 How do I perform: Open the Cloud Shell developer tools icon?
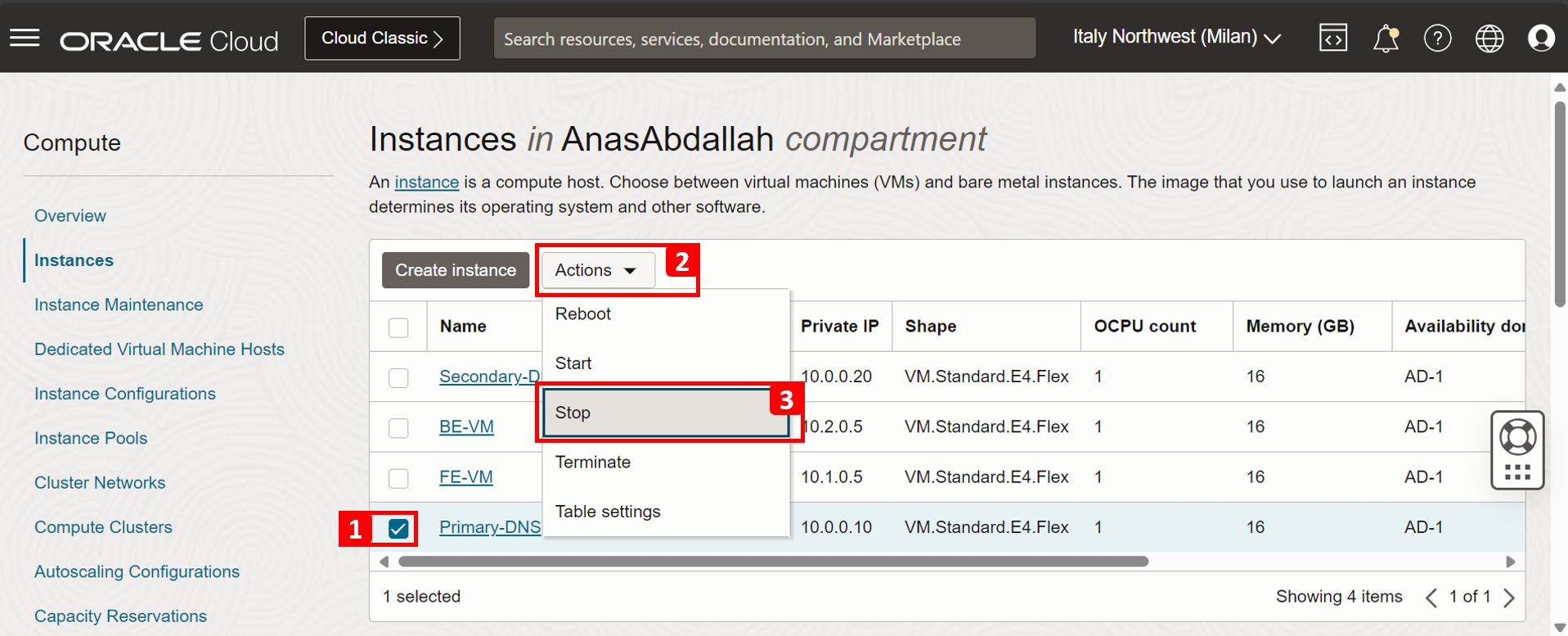[x=1333, y=38]
